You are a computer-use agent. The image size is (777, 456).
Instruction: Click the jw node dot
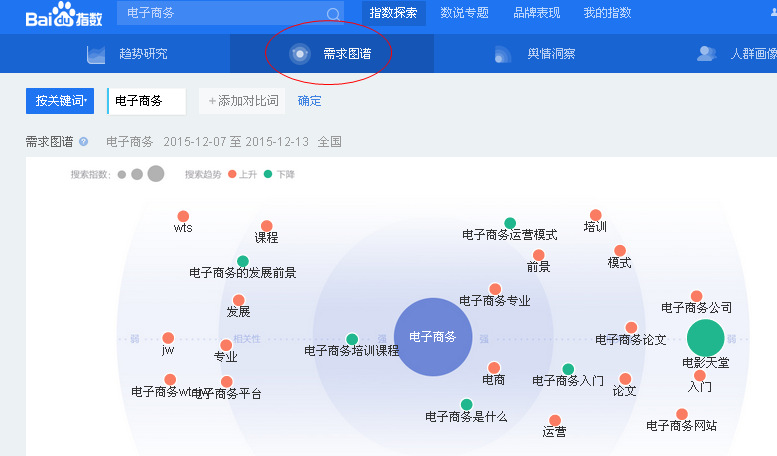click(168, 338)
